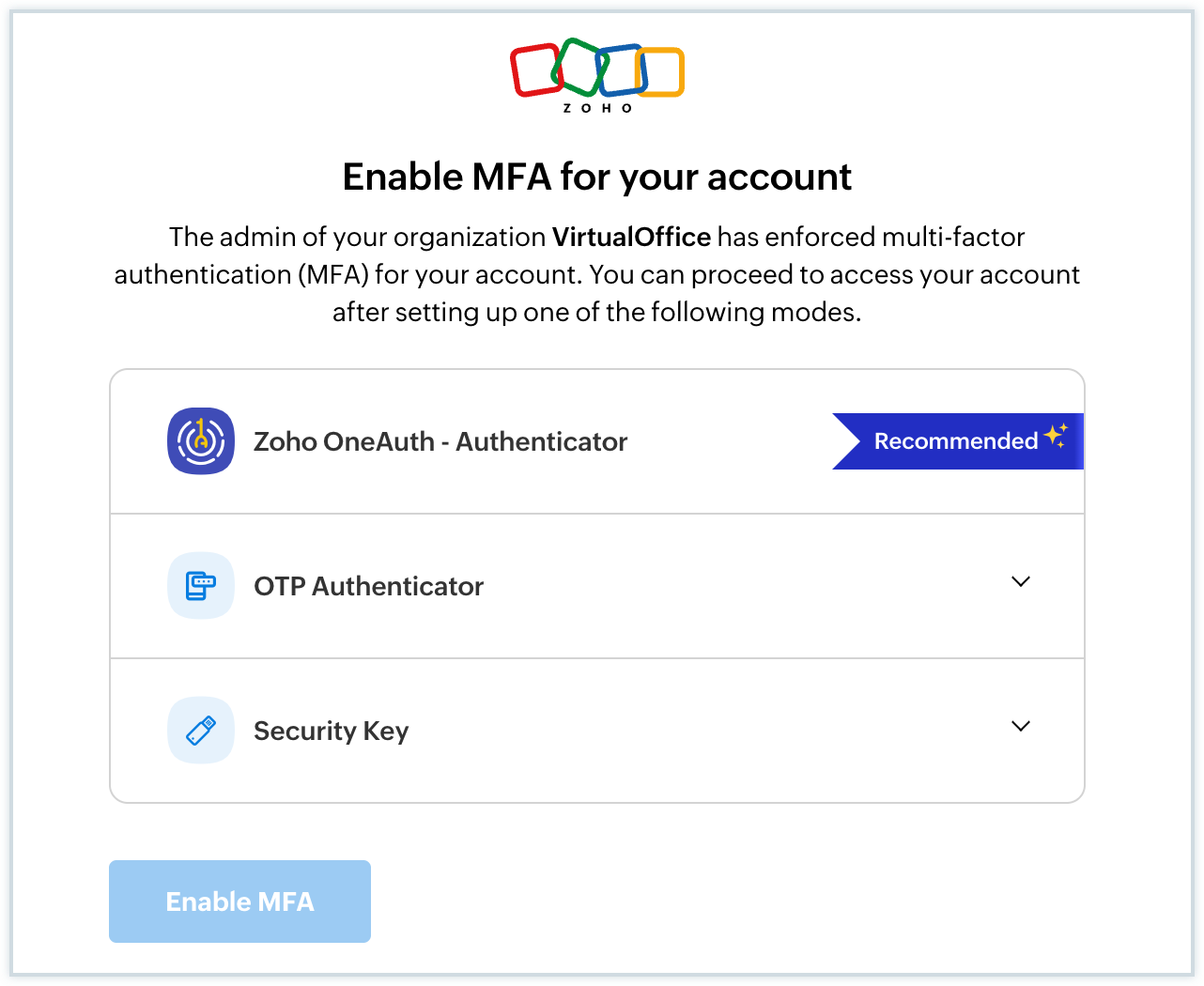1204x986 pixels.
Task: Click the OTP Authenticator text label
Action: click(368, 586)
